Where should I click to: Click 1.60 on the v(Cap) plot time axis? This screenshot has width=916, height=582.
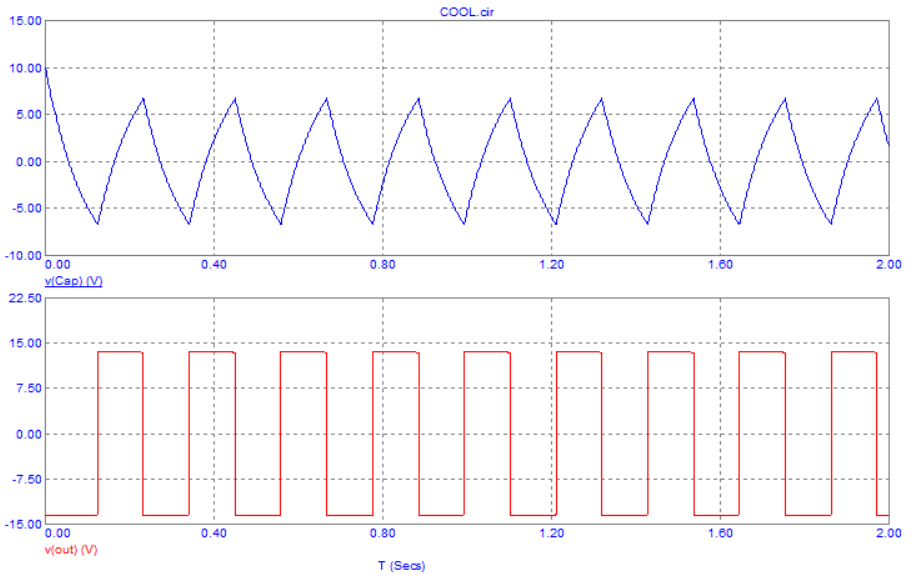pyautogui.click(x=720, y=265)
